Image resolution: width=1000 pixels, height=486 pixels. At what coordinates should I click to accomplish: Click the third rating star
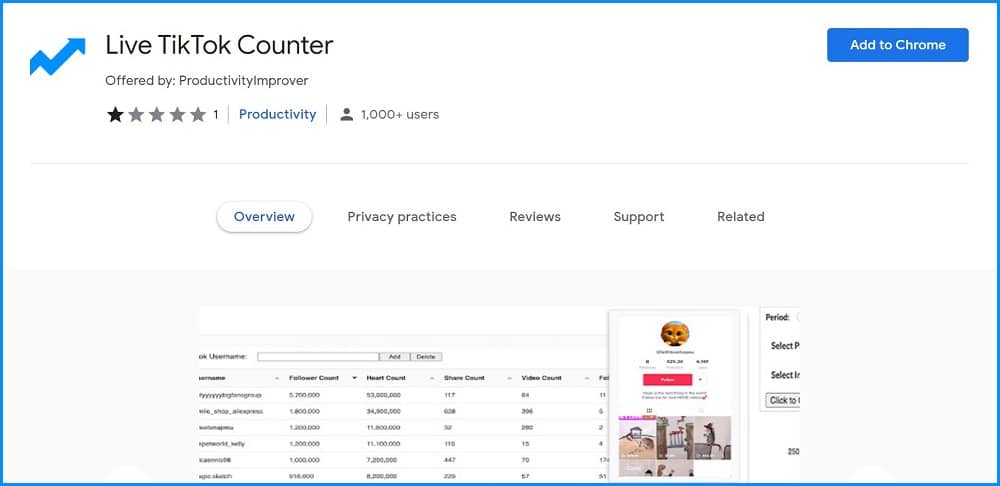click(x=157, y=115)
